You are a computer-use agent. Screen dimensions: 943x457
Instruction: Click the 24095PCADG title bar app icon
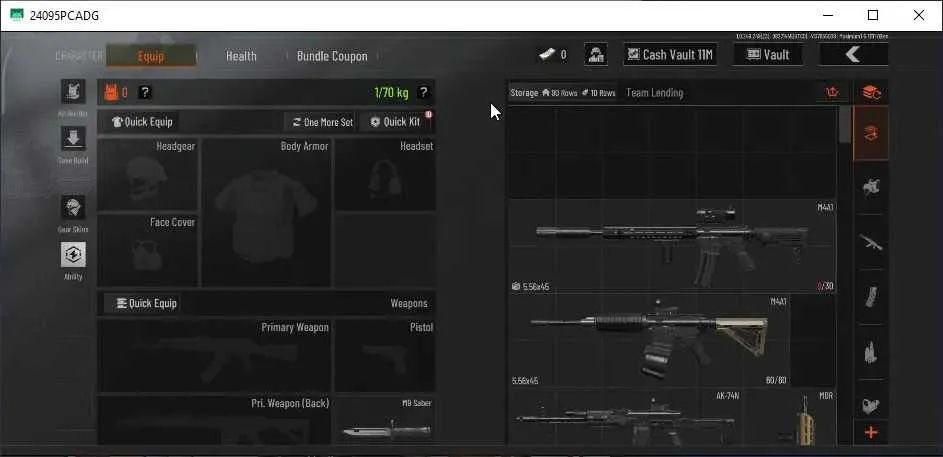[x=17, y=15]
